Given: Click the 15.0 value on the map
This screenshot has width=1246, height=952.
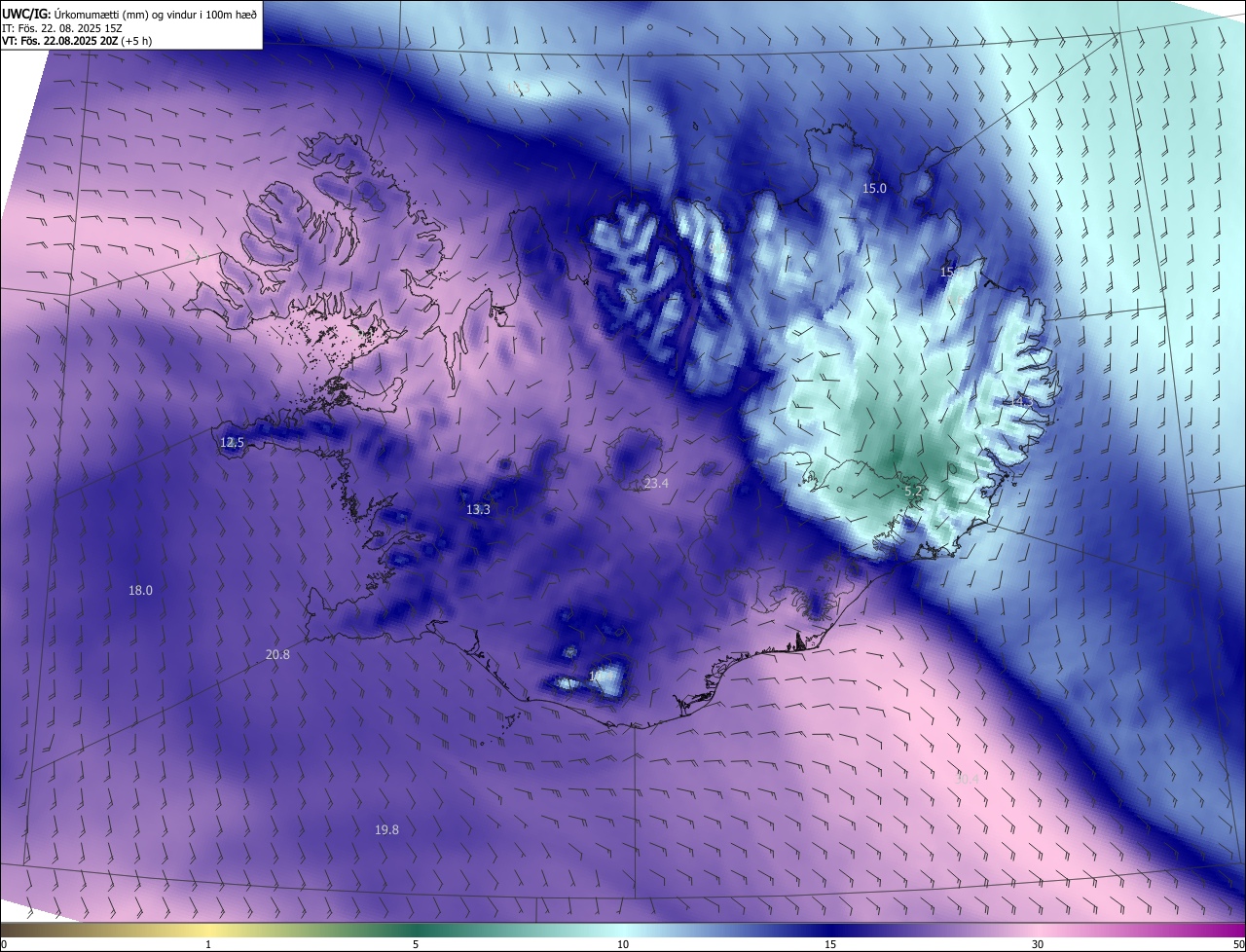Looking at the screenshot, I should [874, 189].
